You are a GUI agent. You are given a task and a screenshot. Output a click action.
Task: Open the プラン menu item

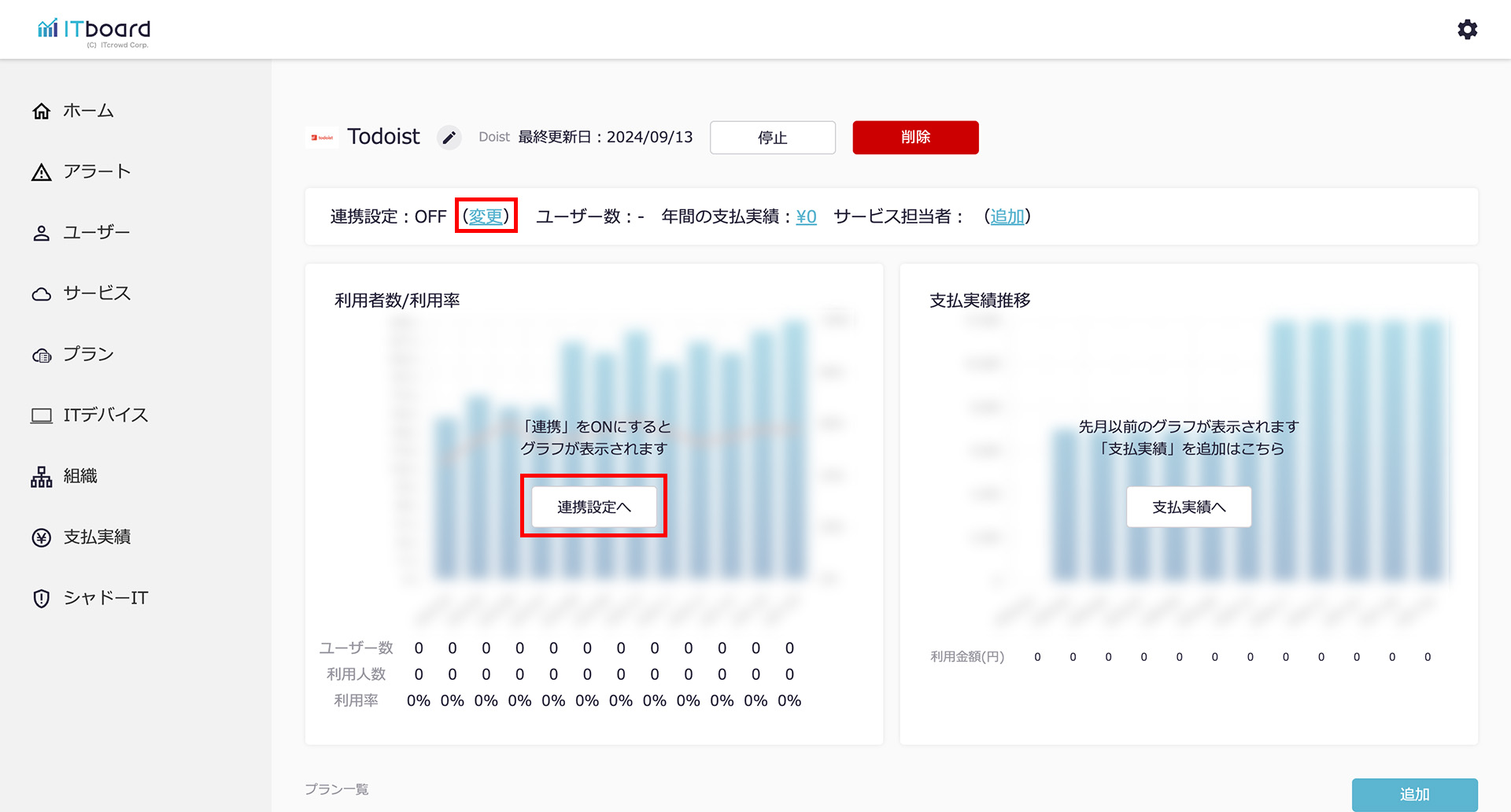(x=88, y=354)
